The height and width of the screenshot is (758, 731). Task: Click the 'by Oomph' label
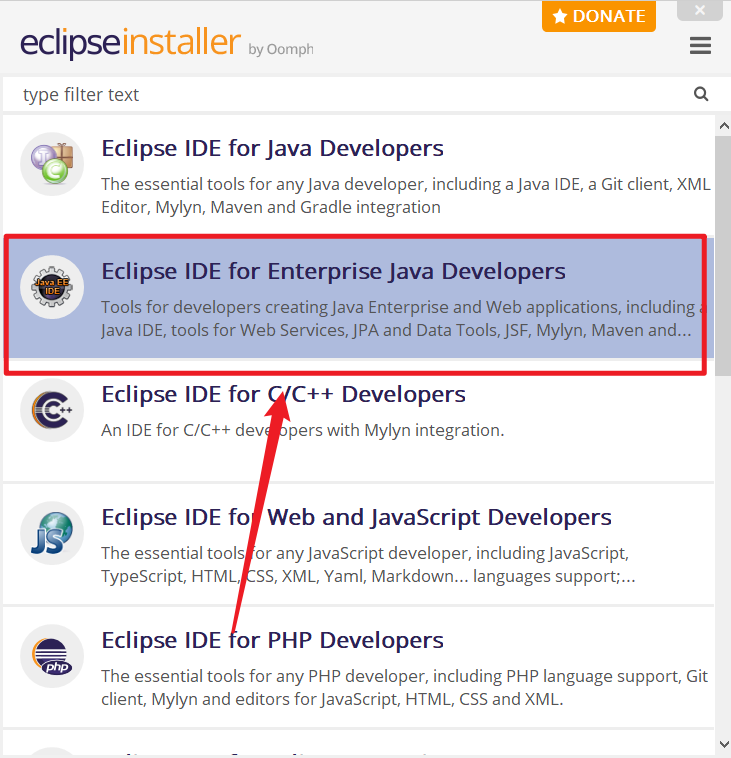click(281, 49)
